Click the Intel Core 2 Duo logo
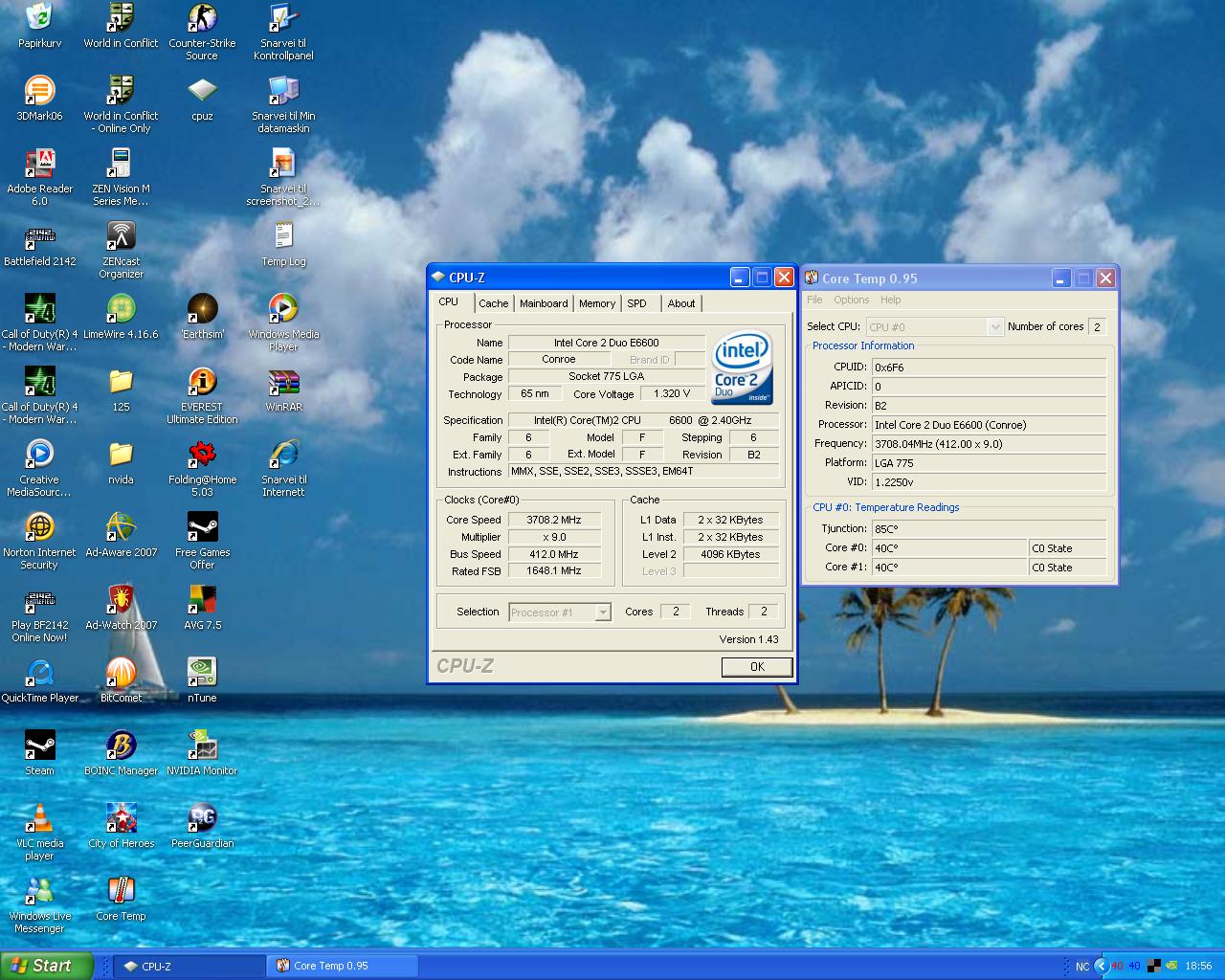The image size is (1225, 980). [742, 368]
